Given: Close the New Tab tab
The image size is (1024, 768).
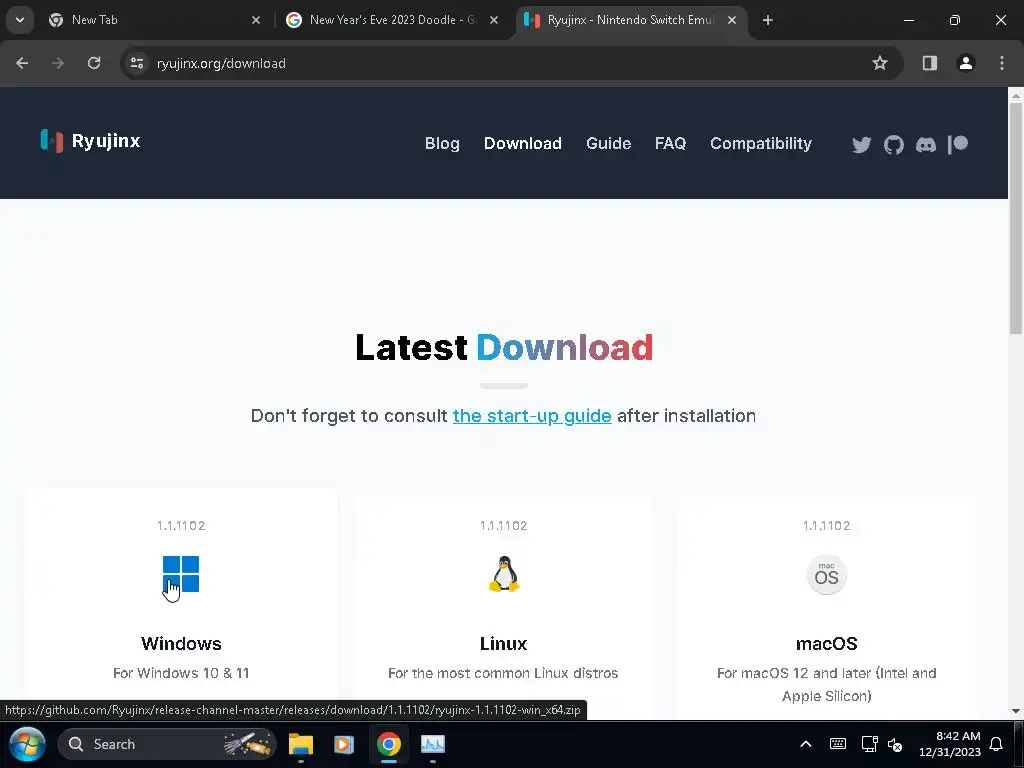Looking at the screenshot, I should 256,20.
